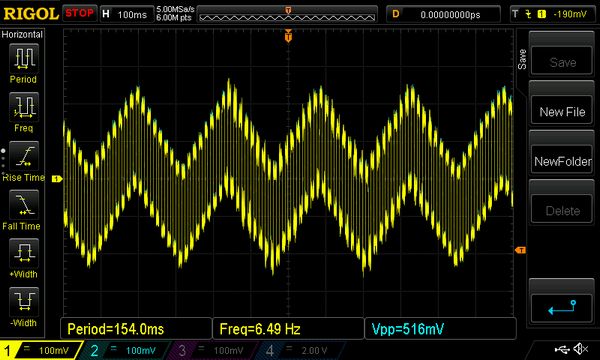Viewport: 600px width, 360px height.
Task: Click the orange trigger level marker
Action: pos(520,250)
